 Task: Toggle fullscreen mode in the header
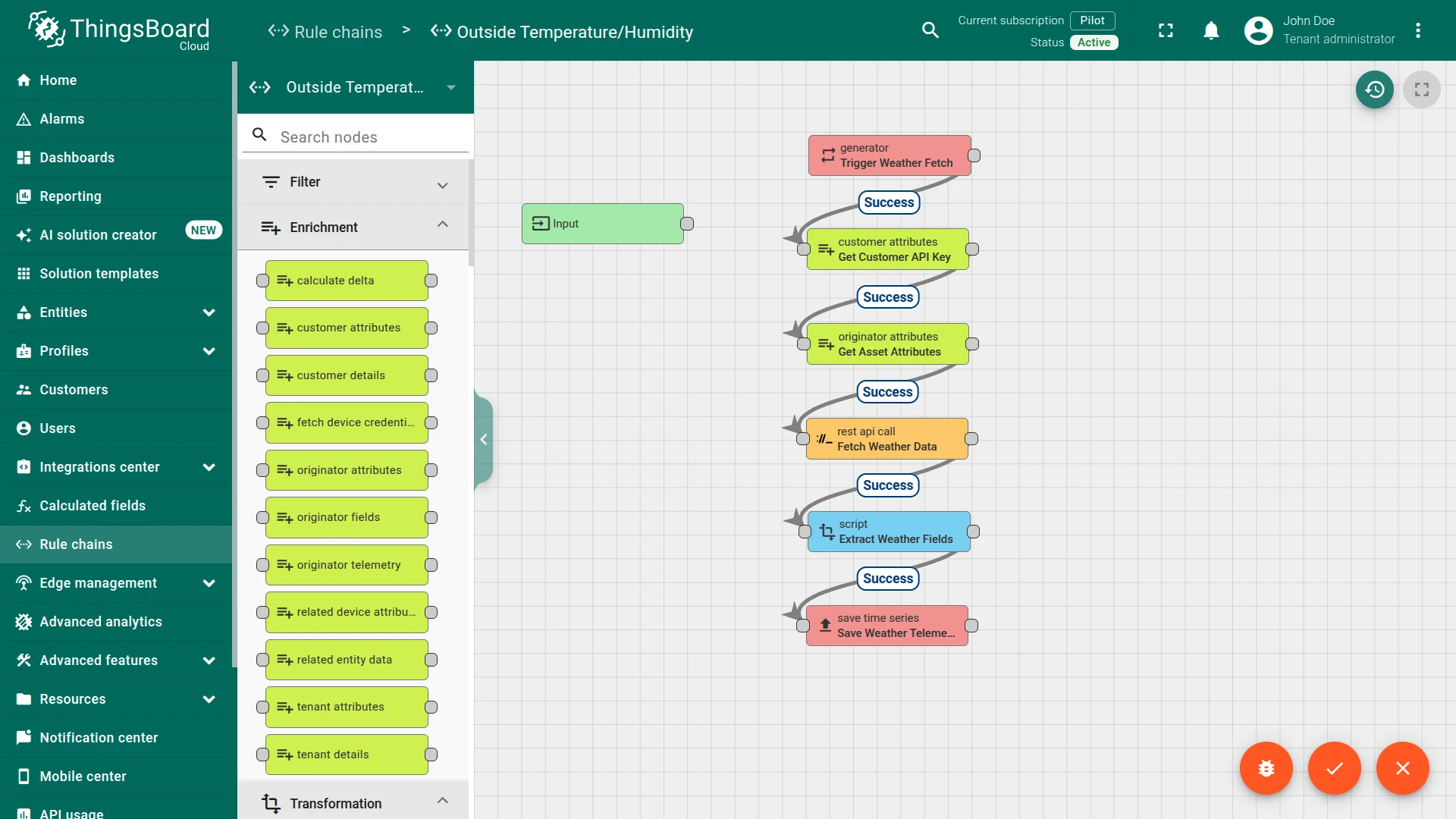(x=1166, y=30)
